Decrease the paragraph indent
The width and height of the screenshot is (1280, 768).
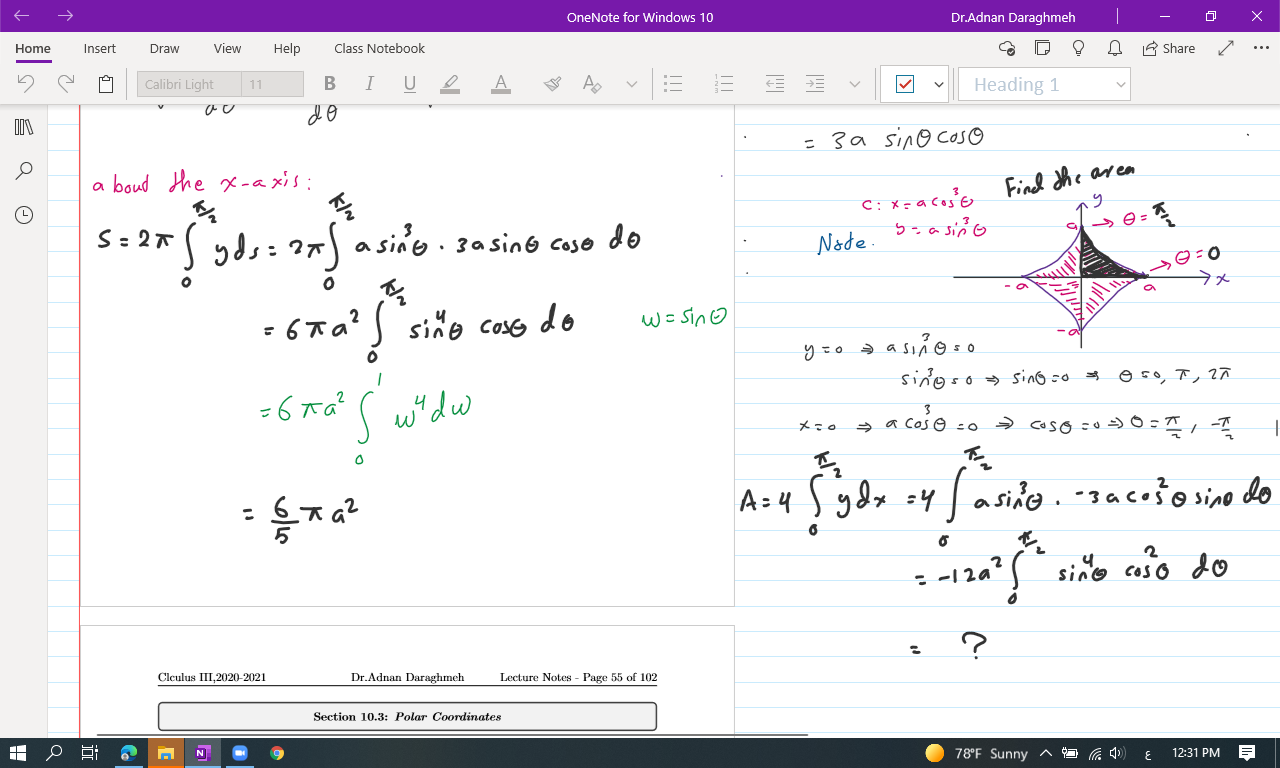click(x=775, y=84)
